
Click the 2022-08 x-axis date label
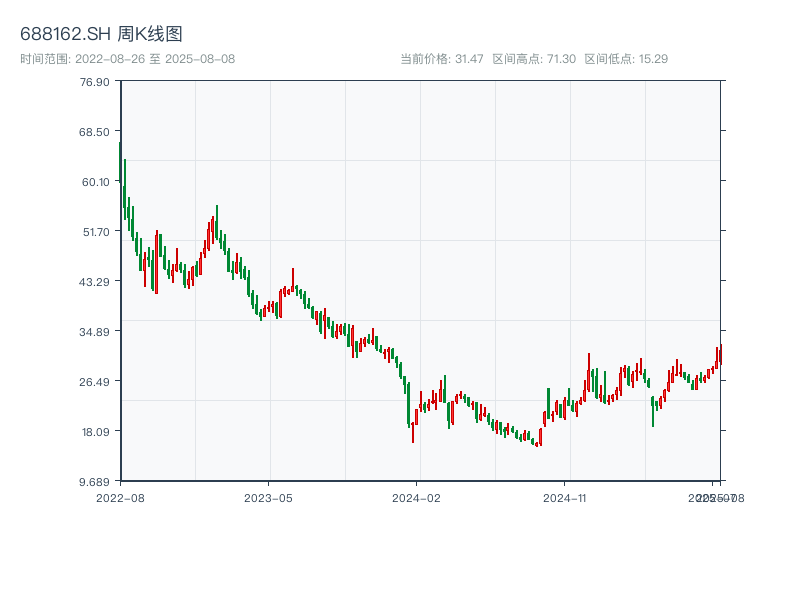coord(120,497)
